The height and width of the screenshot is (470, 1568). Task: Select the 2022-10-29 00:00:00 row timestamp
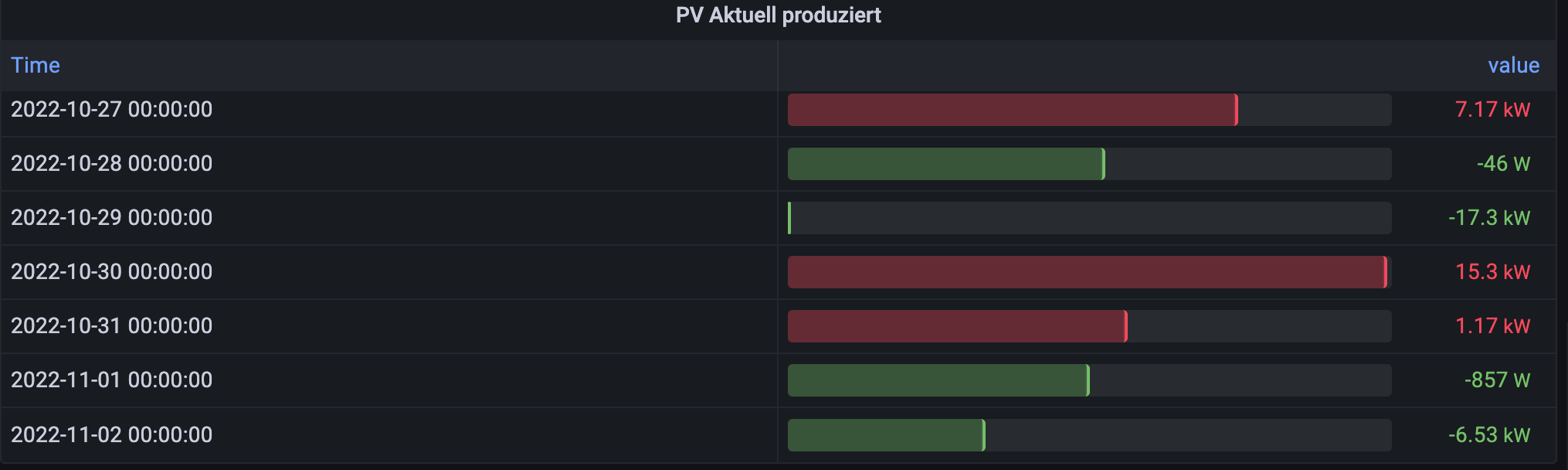coord(111,218)
